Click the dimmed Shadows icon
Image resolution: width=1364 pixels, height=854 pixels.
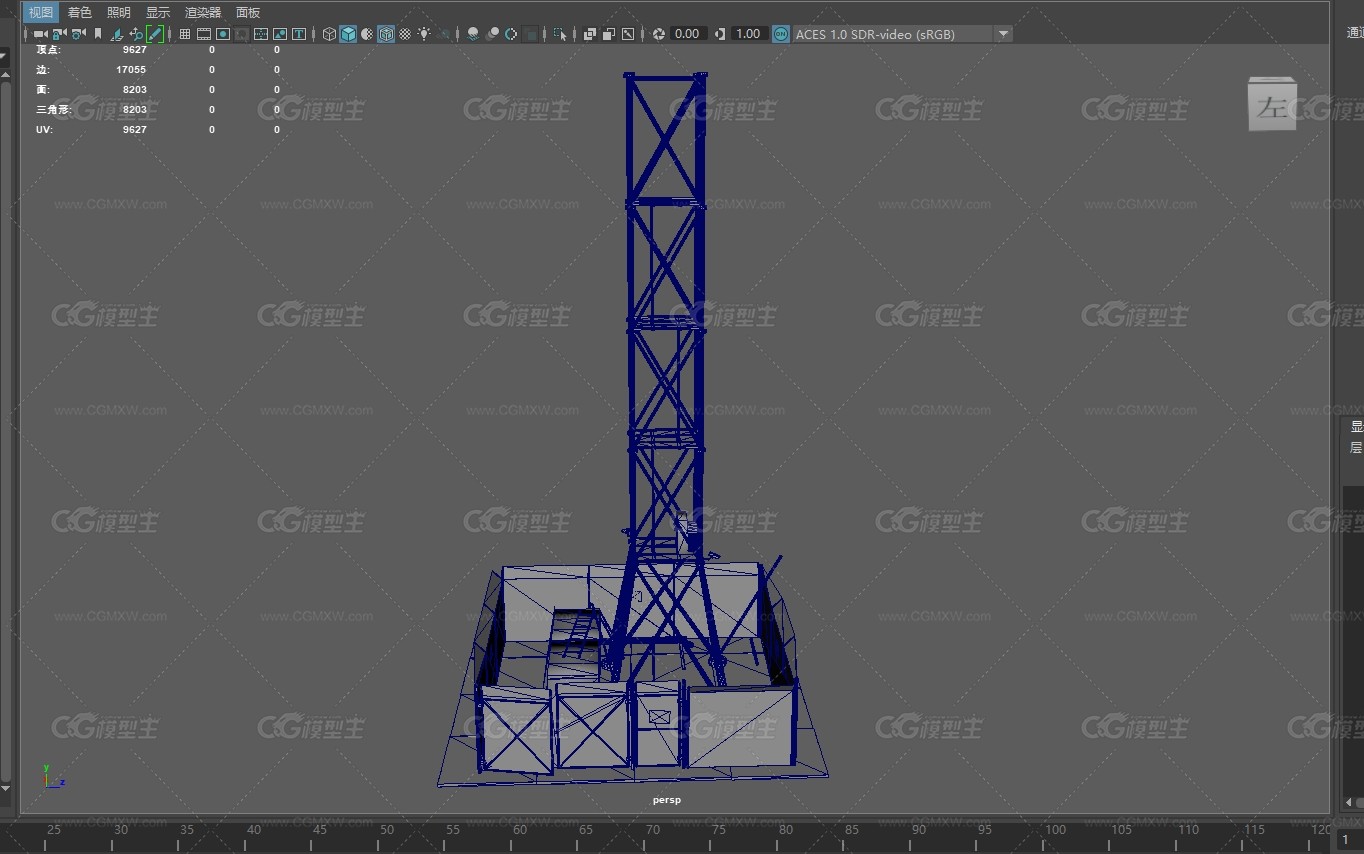coord(444,34)
